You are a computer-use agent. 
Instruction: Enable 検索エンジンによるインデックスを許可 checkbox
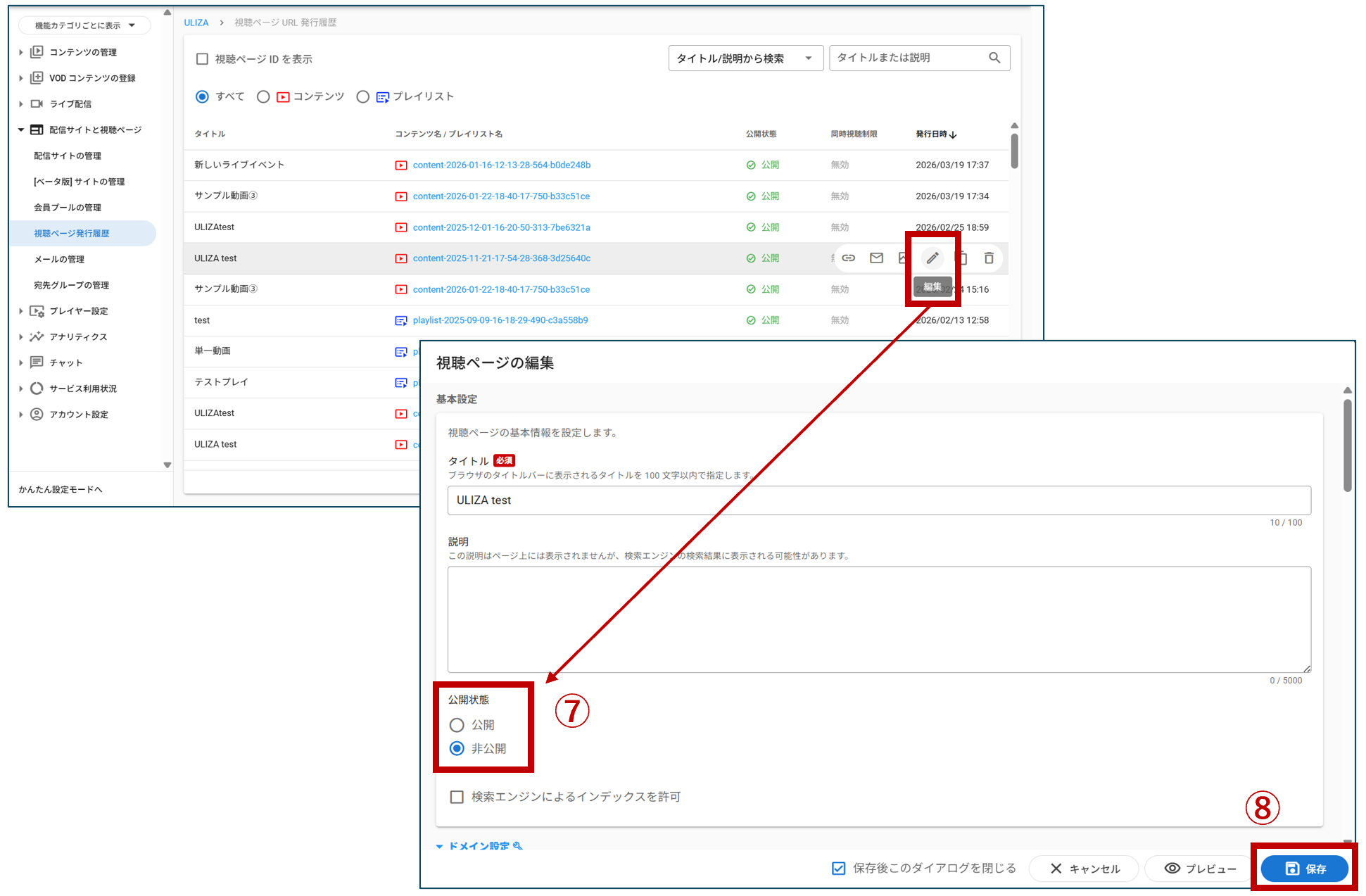[457, 797]
